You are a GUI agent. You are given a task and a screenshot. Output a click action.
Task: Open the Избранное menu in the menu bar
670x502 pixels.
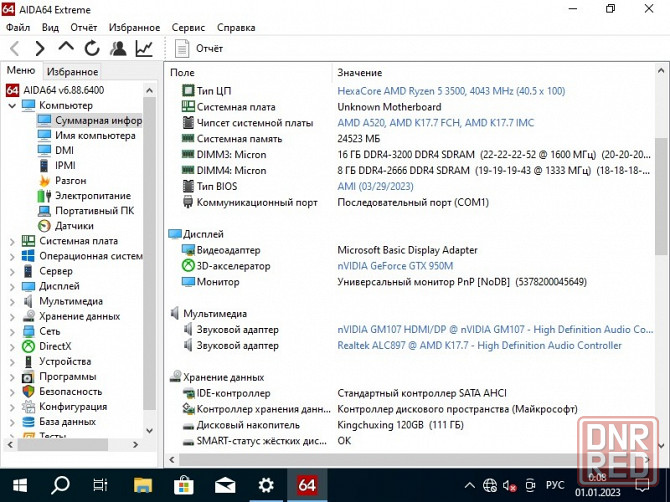pyautogui.click(x=134, y=27)
